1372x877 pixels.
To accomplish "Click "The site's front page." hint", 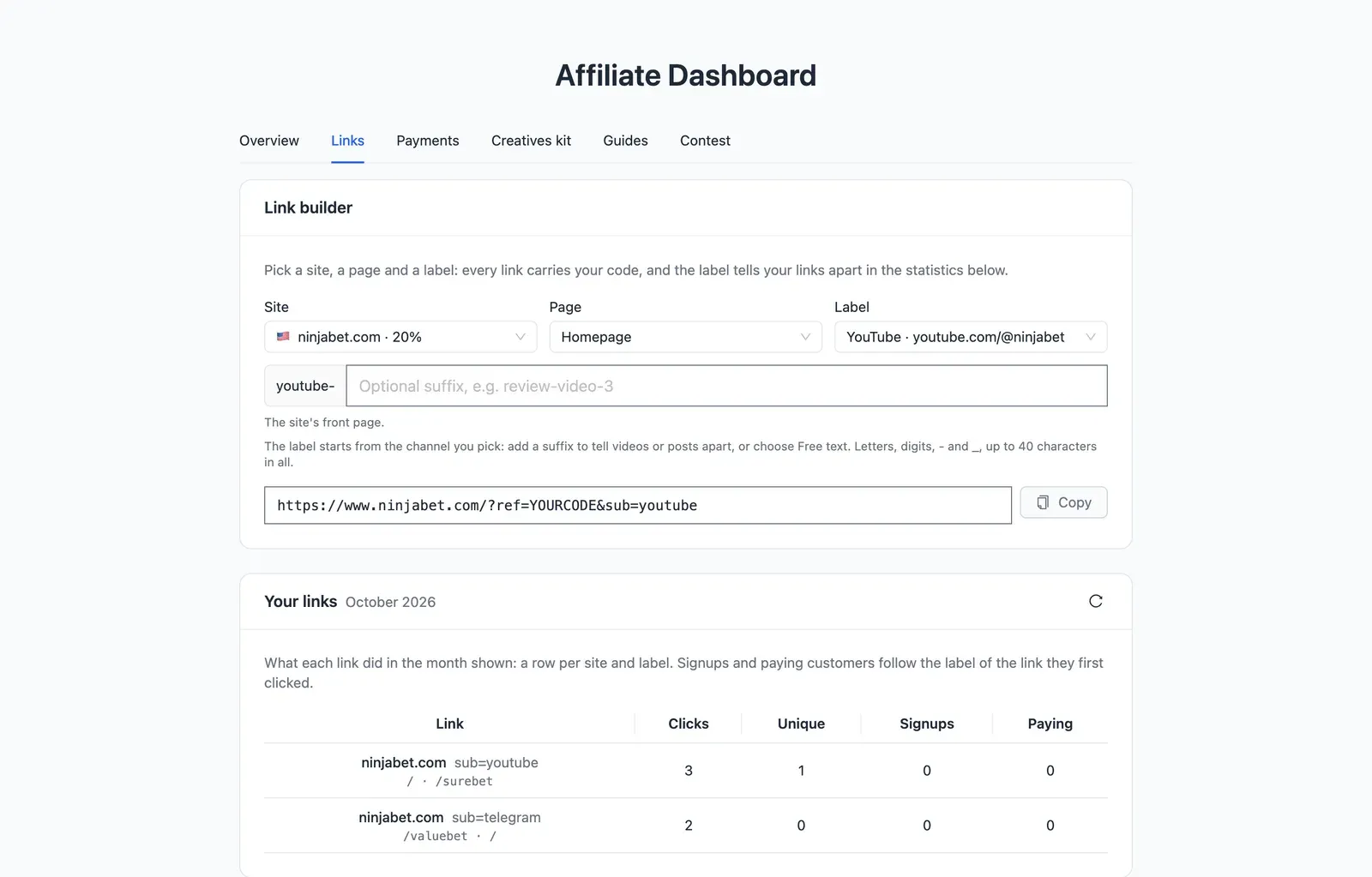I will [324, 423].
